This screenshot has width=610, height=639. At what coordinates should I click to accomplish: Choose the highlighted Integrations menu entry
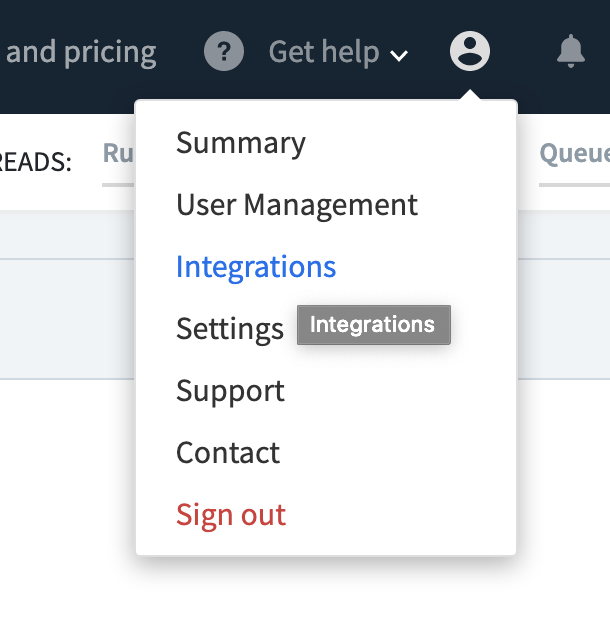(x=256, y=267)
